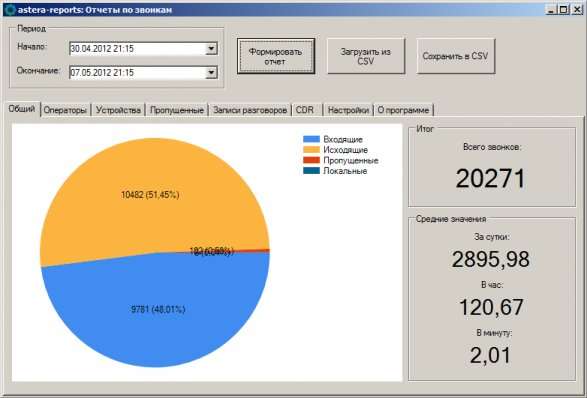Screen dimensions: 587x398
Task: Select the Пропущенные tab
Action: click(x=177, y=110)
